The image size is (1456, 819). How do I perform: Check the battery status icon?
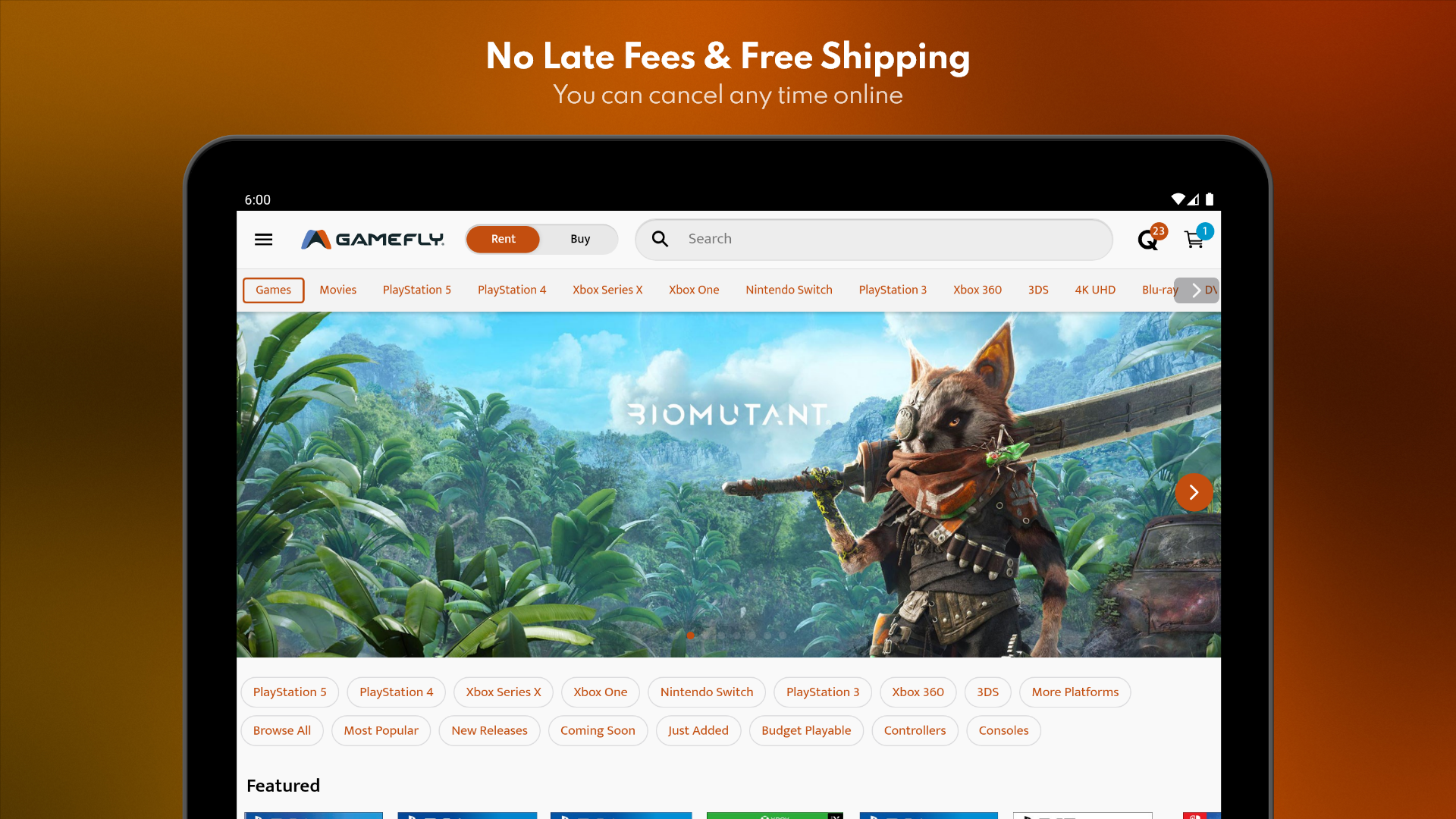1210,199
